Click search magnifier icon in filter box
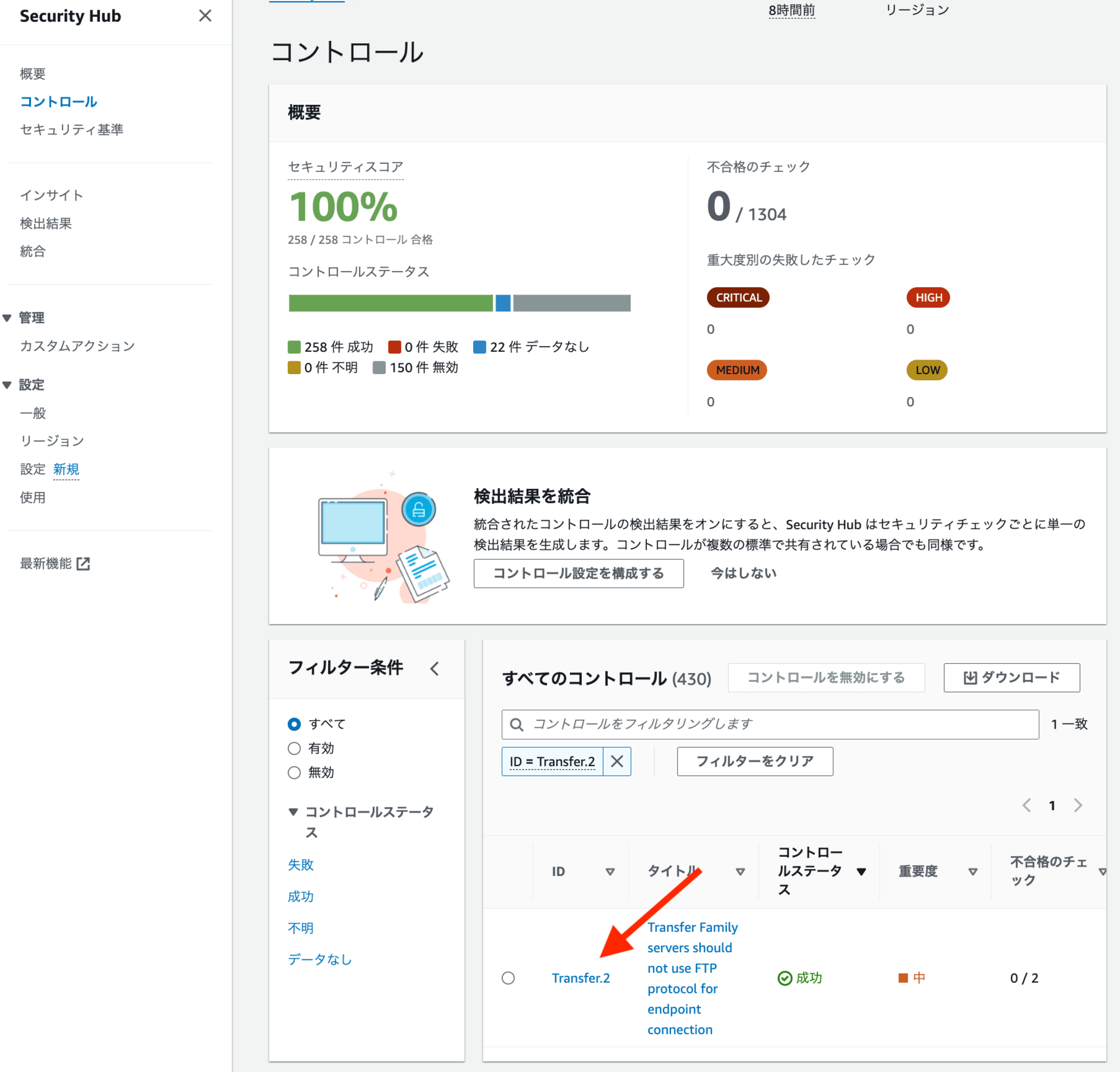 516,725
